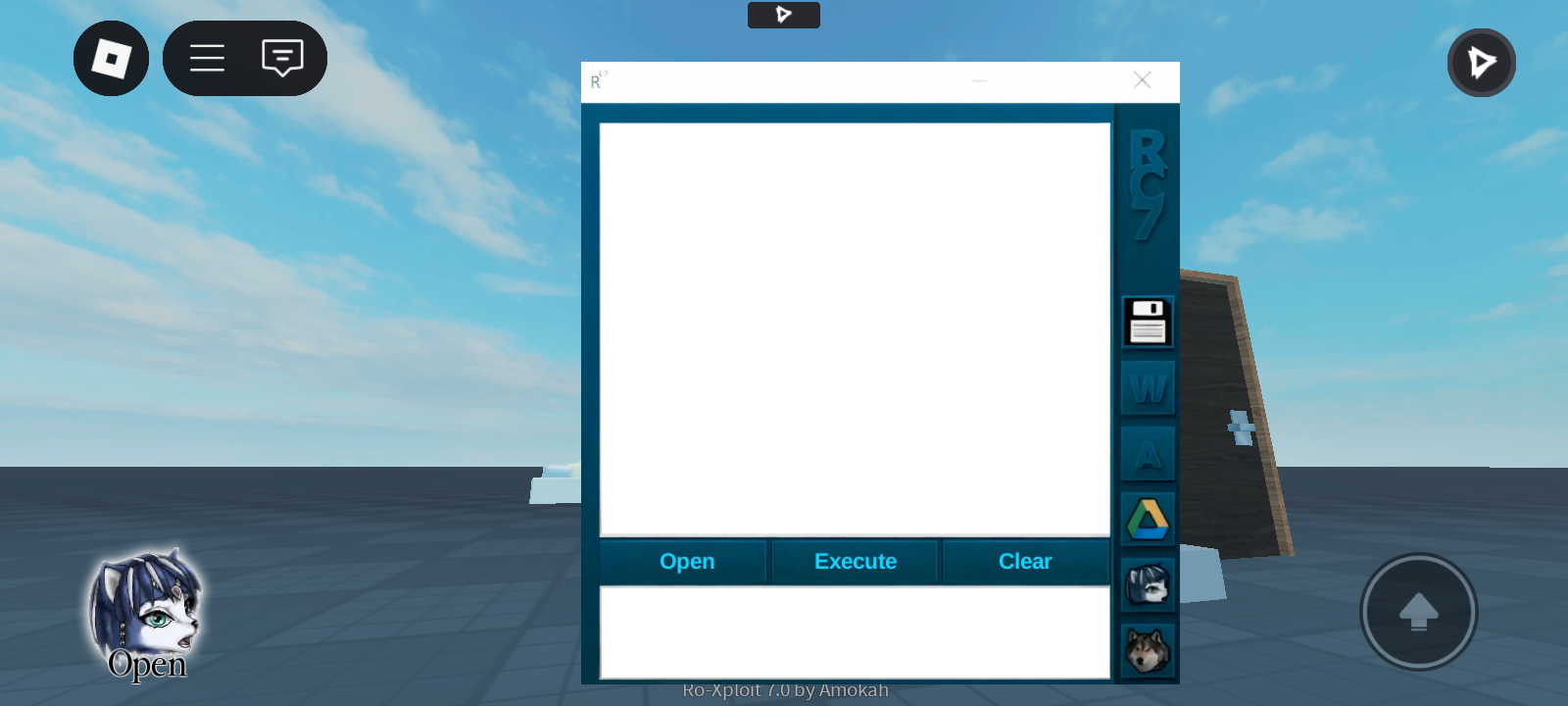The width and height of the screenshot is (1568, 706).
Task: Click the lower output text box
Action: point(855,632)
